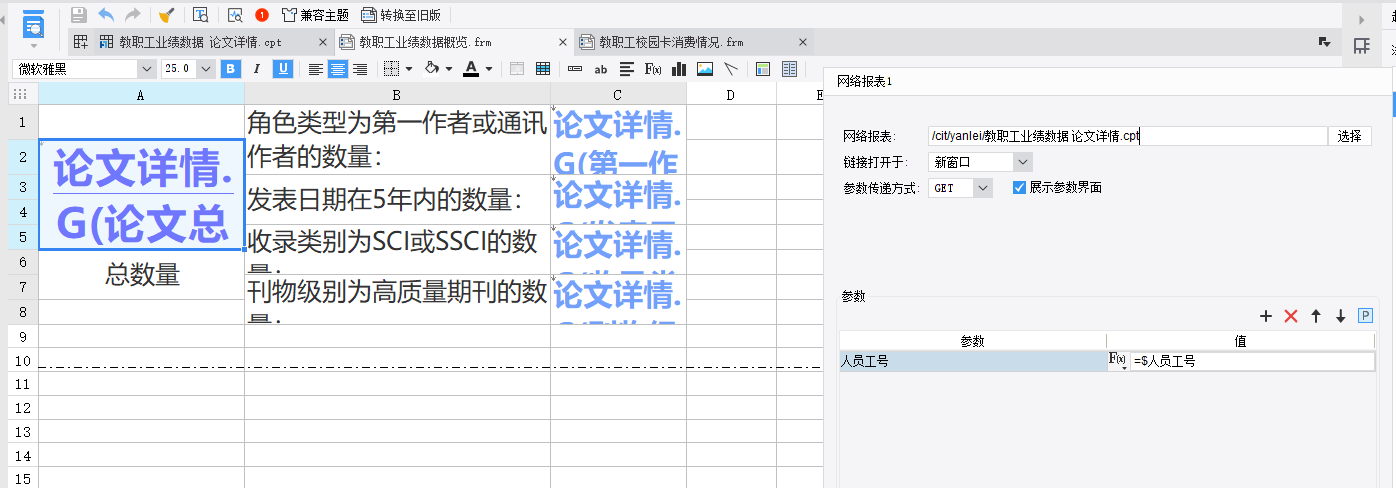Click the 选择 button
This screenshot has height=488, width=1396.
[1350, 136]
